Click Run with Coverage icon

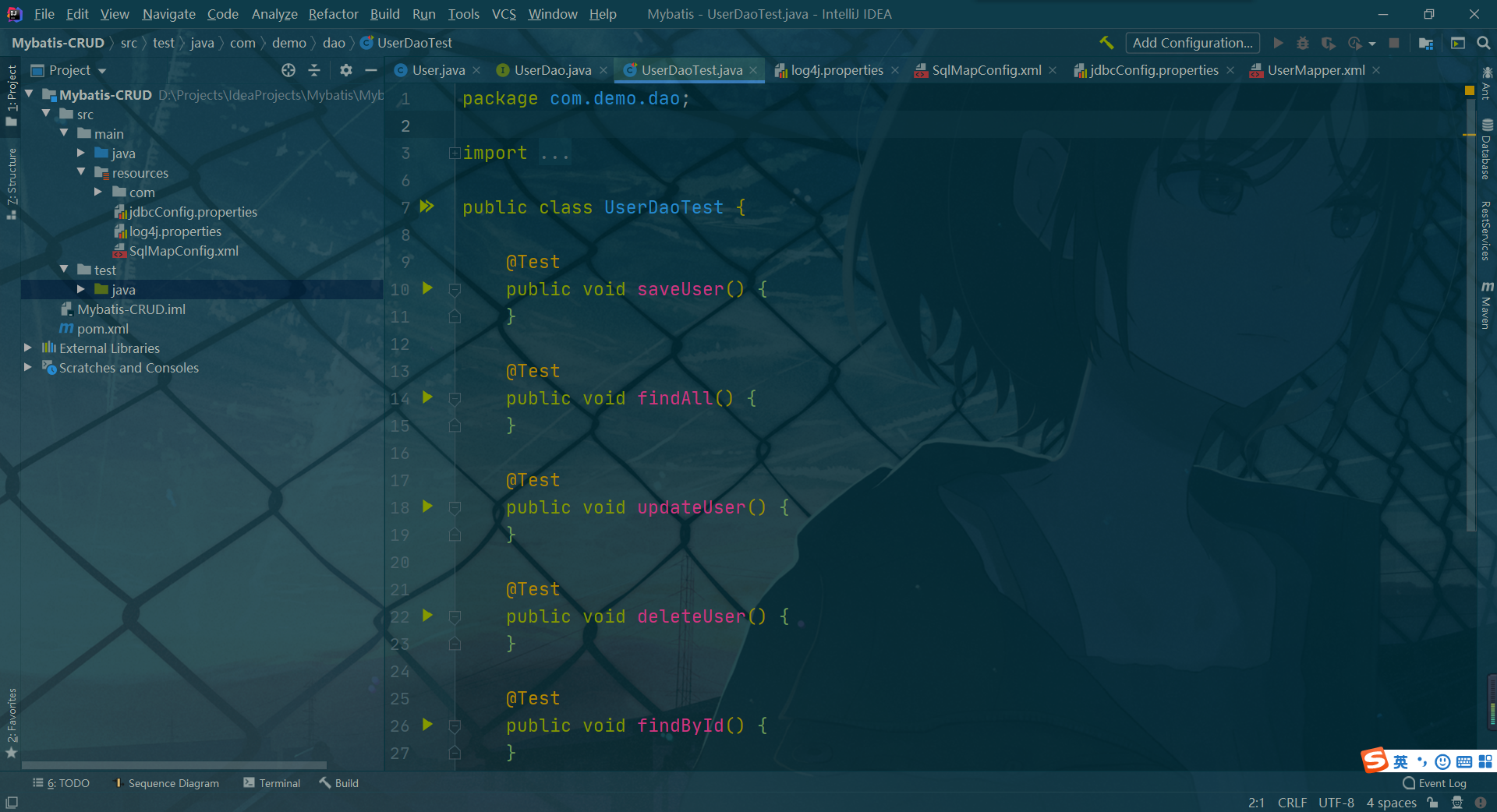click(x=1329, y=43)
